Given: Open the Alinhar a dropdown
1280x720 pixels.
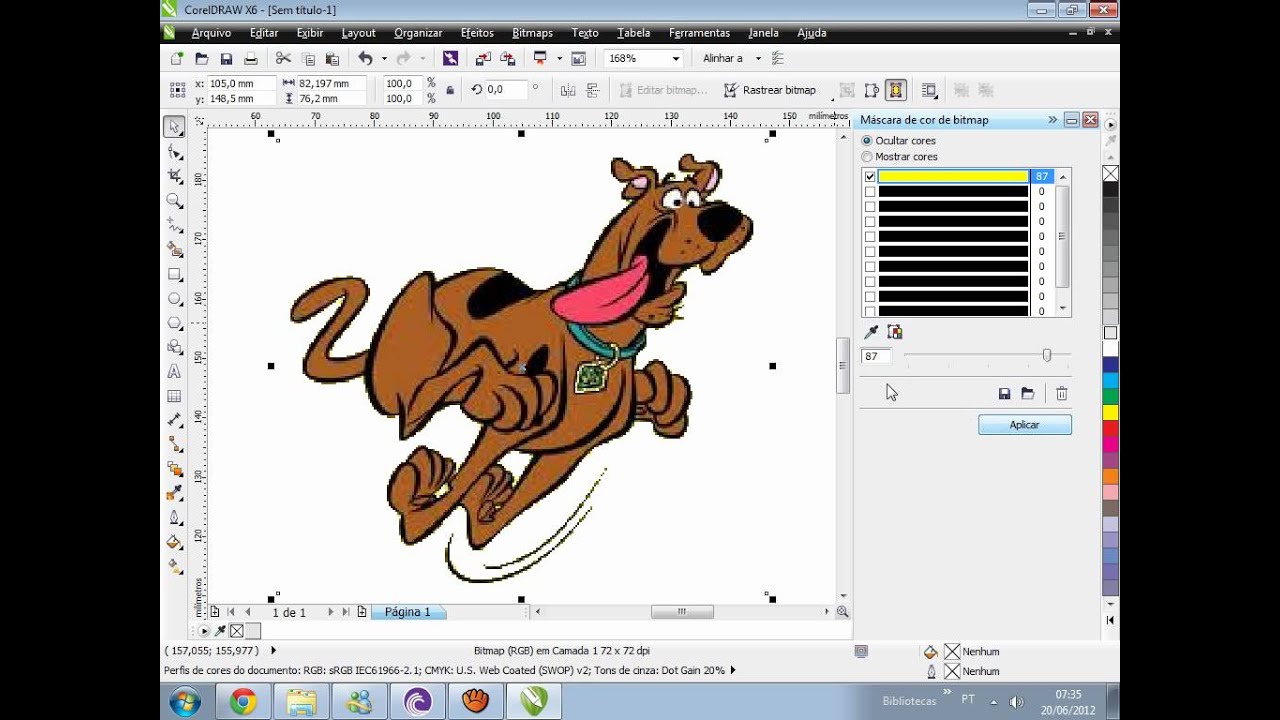Looking at the screenshot, I should pyautogui.click(x=758, y=59).
